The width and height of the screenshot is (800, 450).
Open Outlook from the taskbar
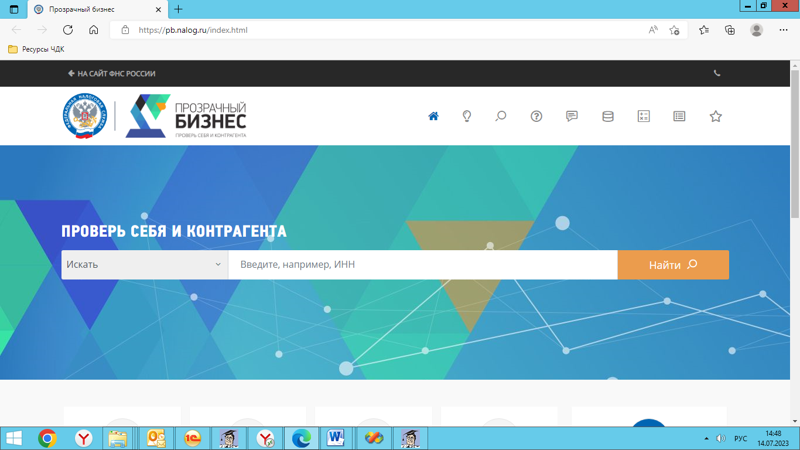click(x=156, y=438)
